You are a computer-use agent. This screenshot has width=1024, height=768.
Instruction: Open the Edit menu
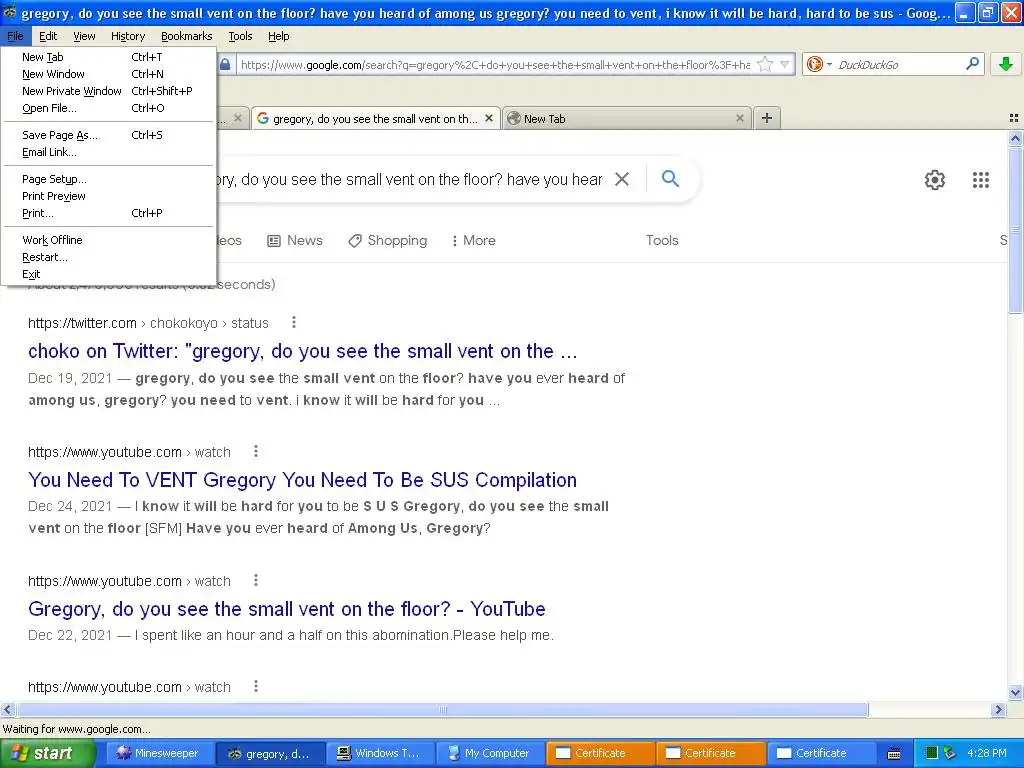point(48,36)
